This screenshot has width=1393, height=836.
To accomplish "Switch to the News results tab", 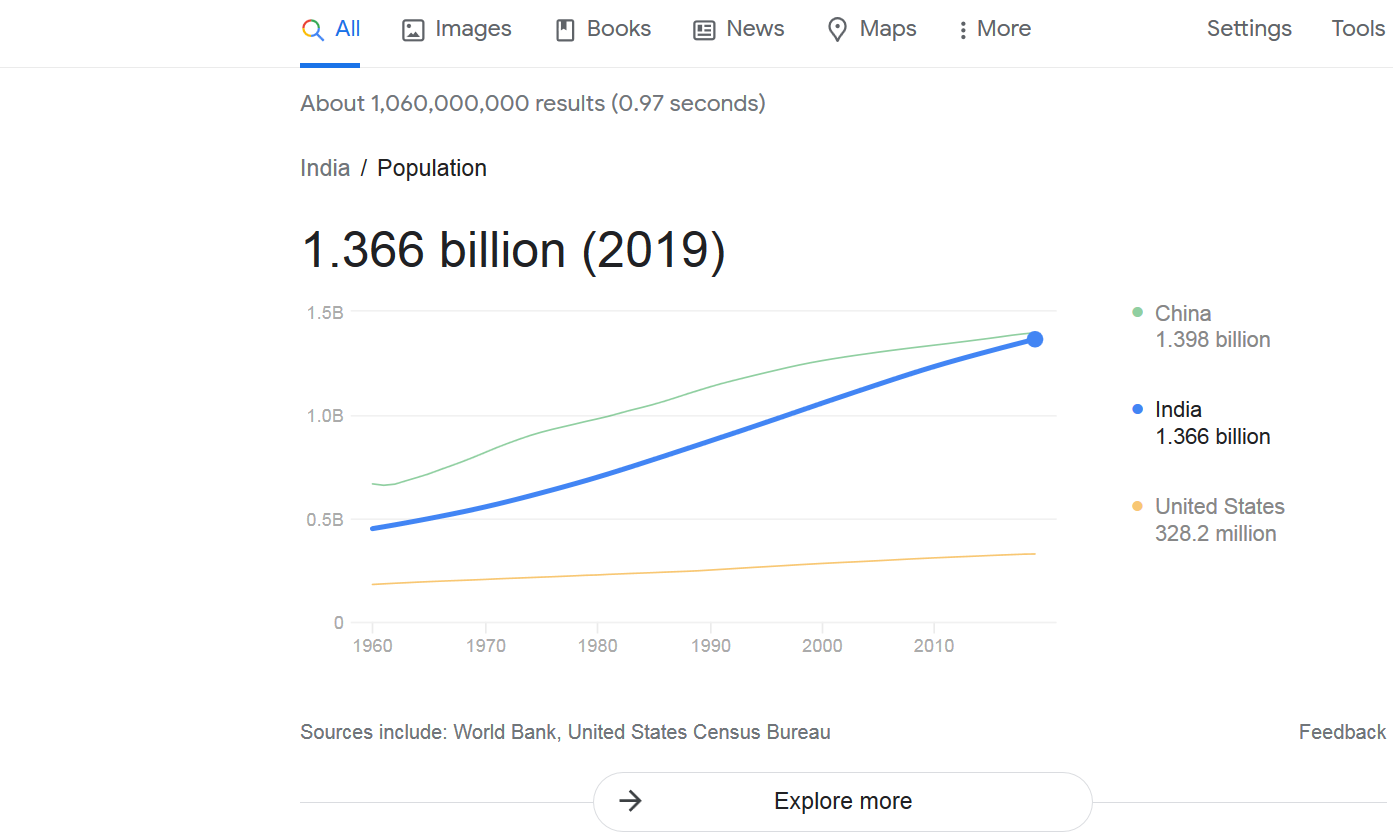I will click(x=739, y=29).
